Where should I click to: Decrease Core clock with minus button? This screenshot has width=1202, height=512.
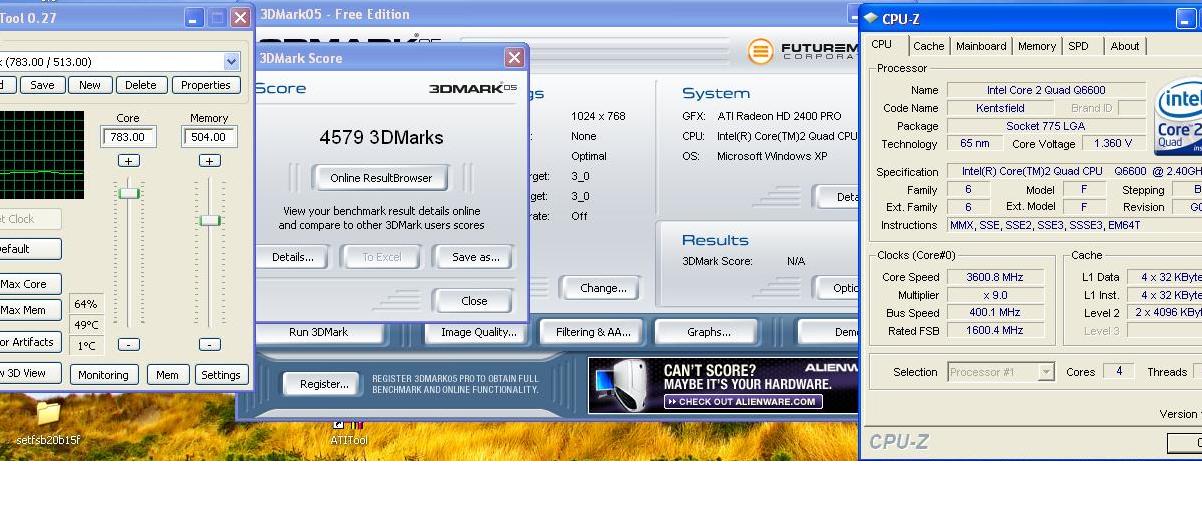click(x=128, y=344)
